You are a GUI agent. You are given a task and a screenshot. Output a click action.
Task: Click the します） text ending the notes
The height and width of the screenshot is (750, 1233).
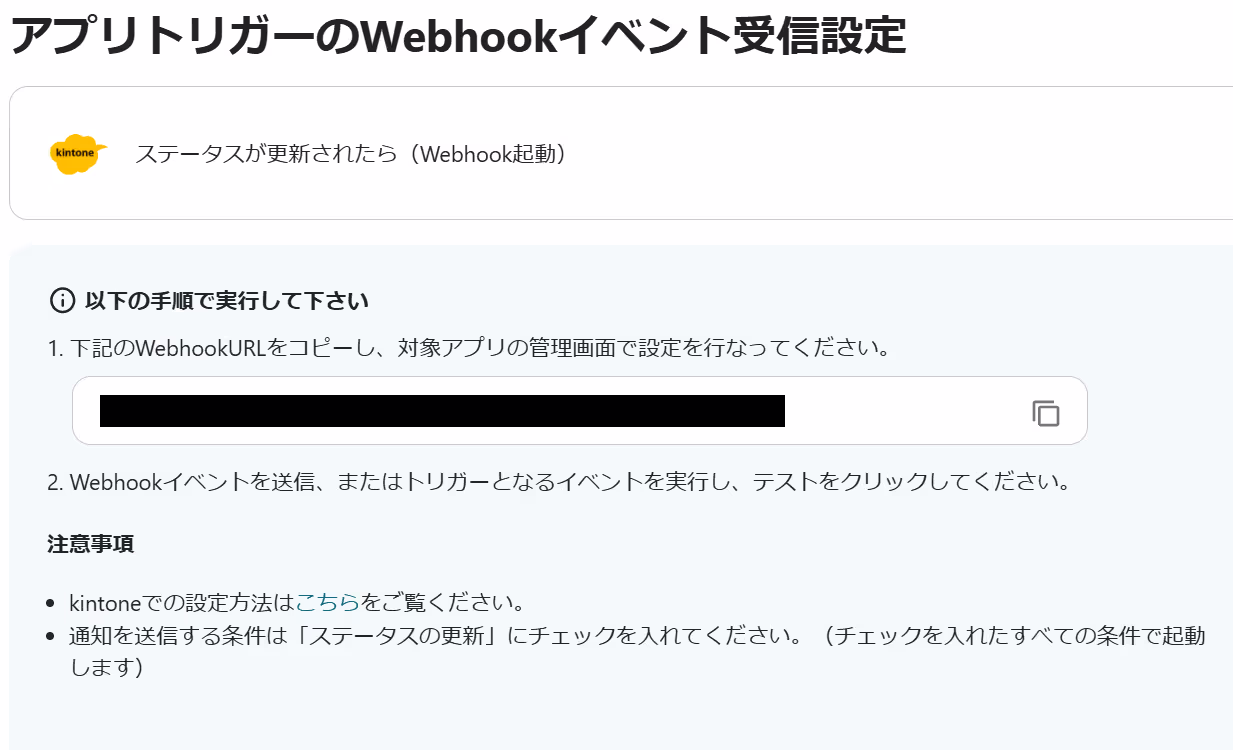107,667
